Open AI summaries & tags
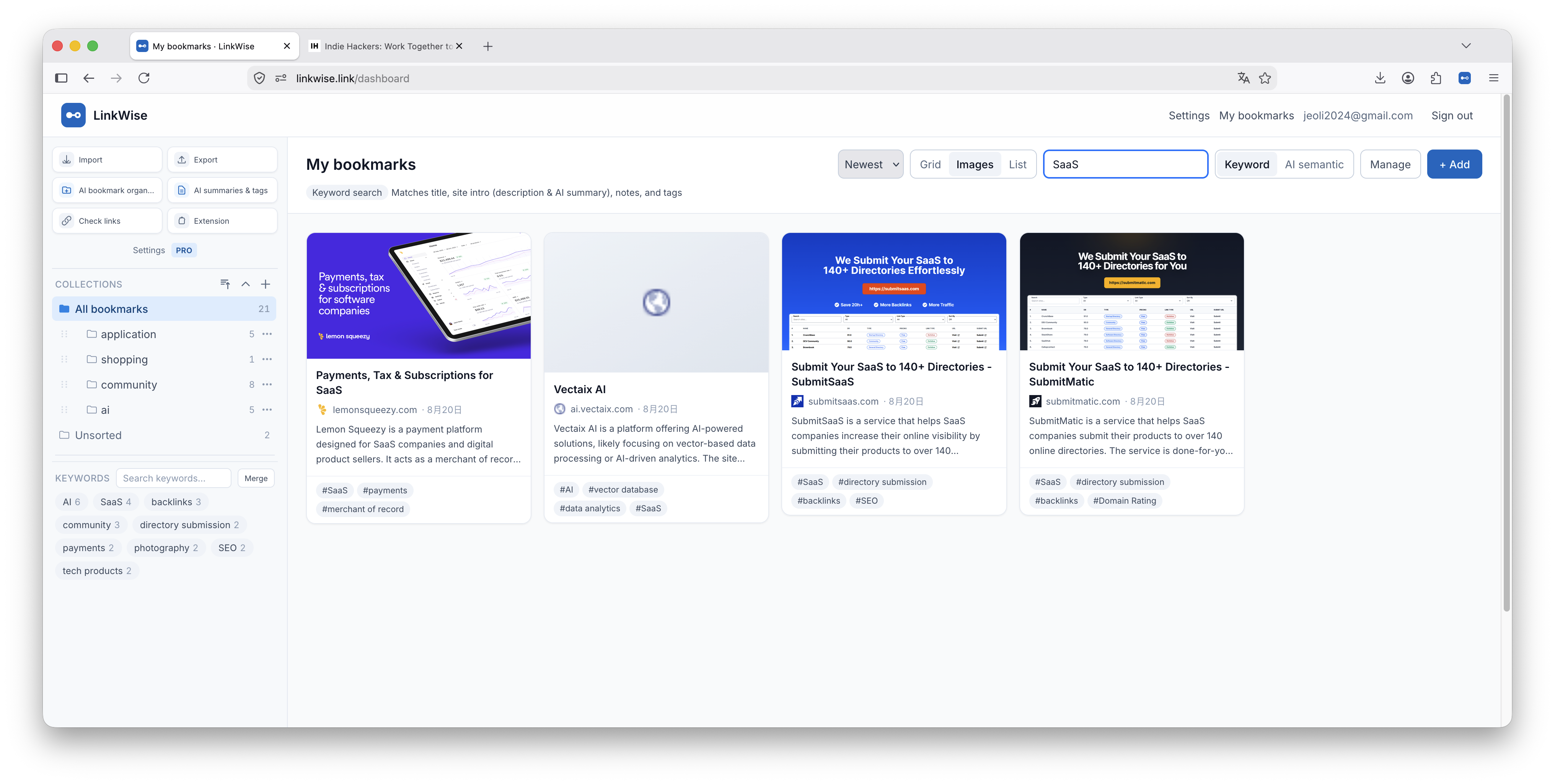The width and height of the screenshot is (1555, 784). [x=222, y=190]
